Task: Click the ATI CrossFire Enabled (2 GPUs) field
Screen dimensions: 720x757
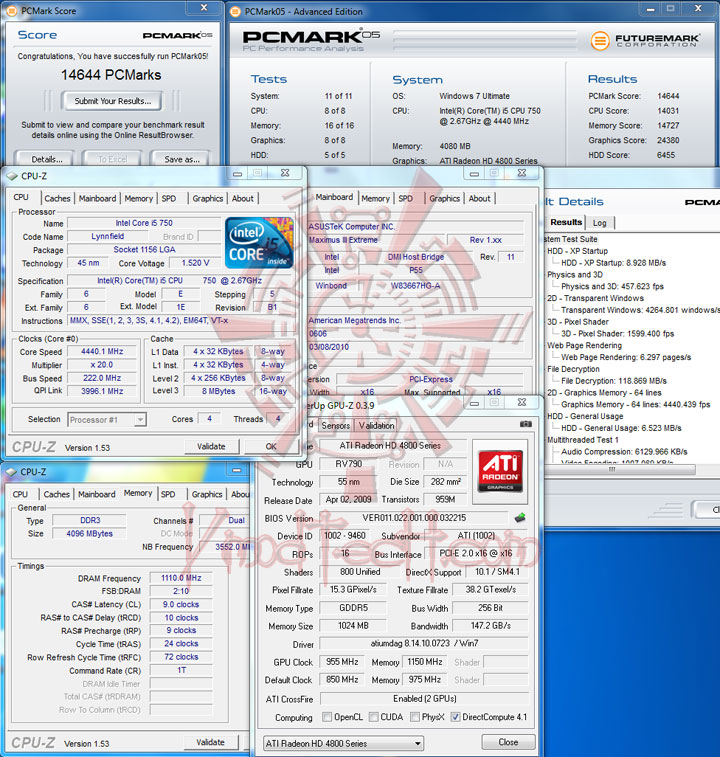Action: [424, 699]
